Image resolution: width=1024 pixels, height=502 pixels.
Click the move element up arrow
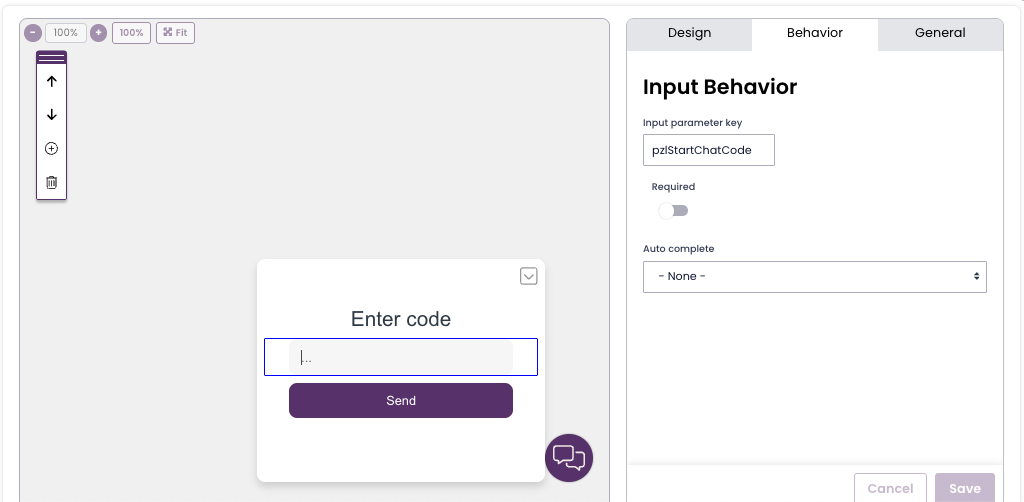(x=52, y=82)
